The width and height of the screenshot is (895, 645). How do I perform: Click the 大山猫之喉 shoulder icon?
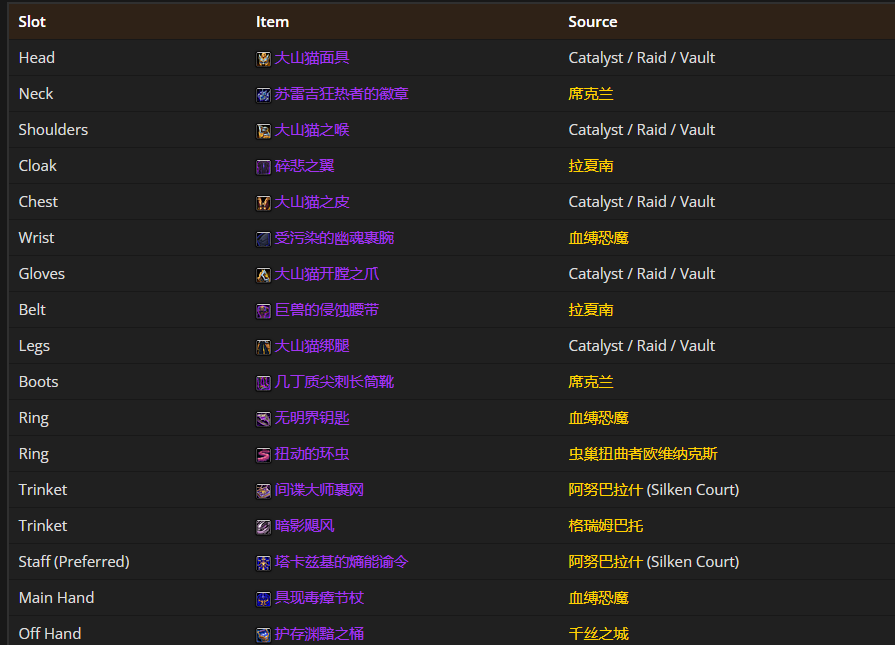click(264, 131)
